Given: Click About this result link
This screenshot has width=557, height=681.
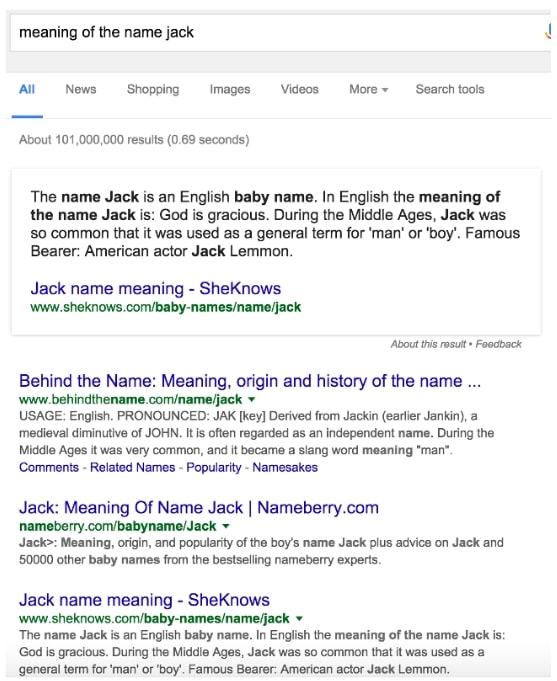Looking at the screenshot, I should click(x=428, y=344).
